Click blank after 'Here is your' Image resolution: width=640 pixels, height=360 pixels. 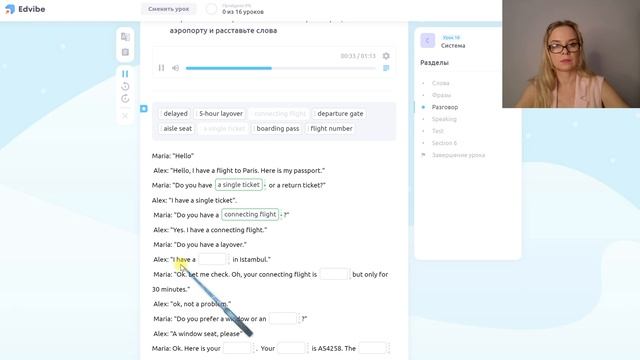coord(238,348)
